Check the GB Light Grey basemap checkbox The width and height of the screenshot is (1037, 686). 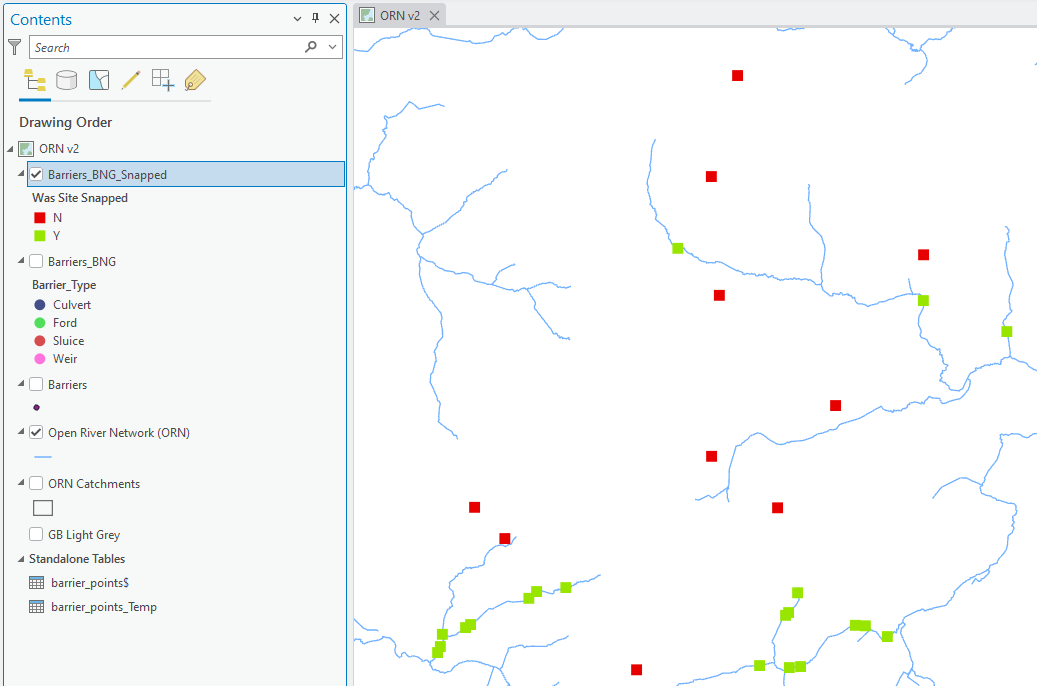36,535
